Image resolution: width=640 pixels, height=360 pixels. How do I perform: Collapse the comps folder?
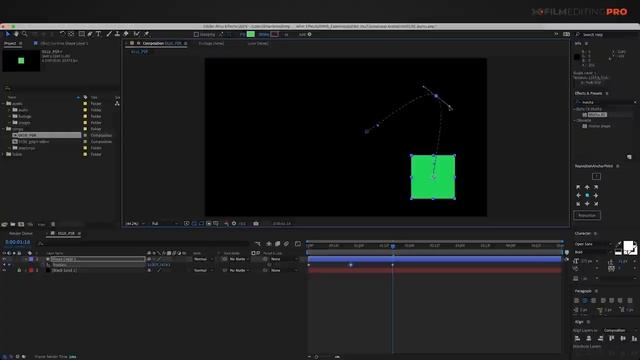[x=4, y=129]
